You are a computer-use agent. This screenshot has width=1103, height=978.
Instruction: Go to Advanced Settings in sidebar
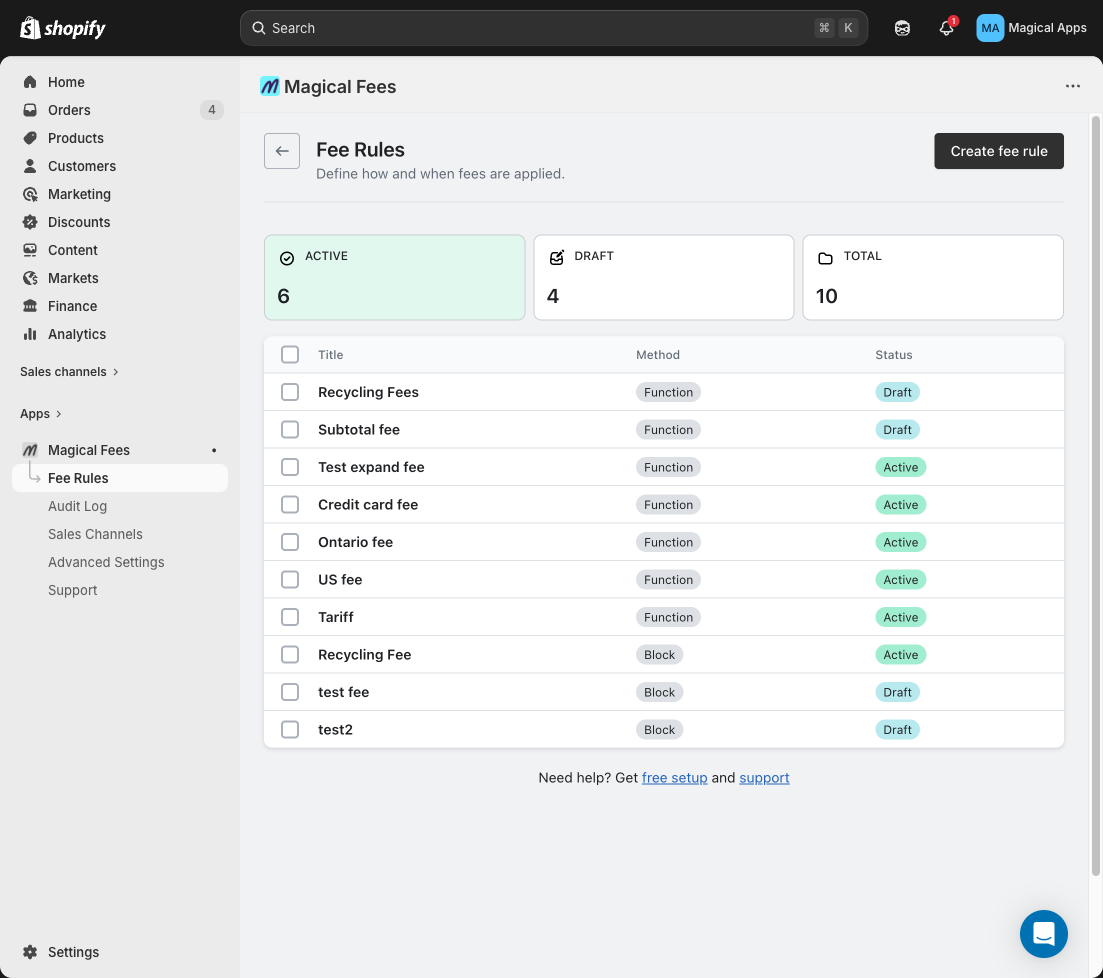click(106, 562)
